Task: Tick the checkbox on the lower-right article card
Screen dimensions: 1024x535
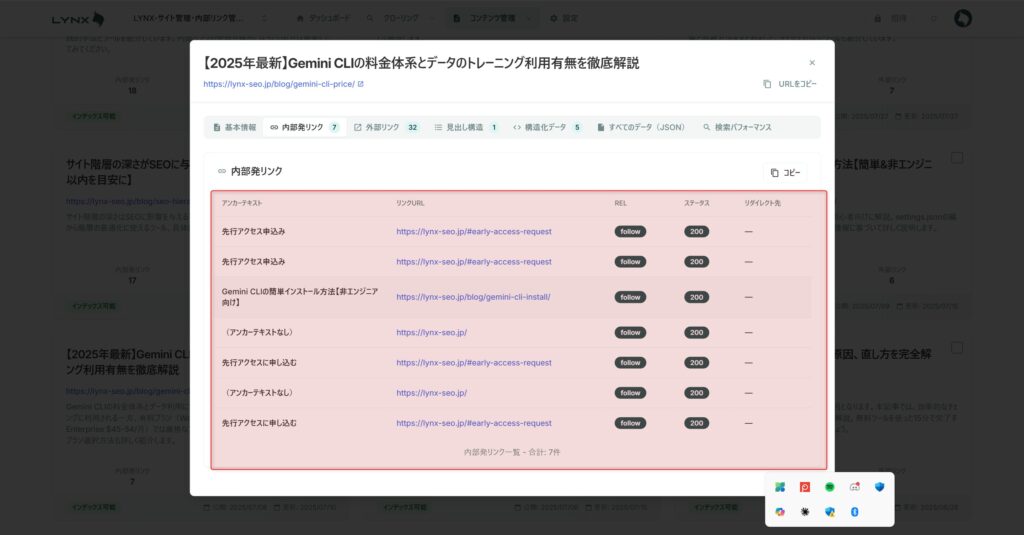Action: pos(957,348)
